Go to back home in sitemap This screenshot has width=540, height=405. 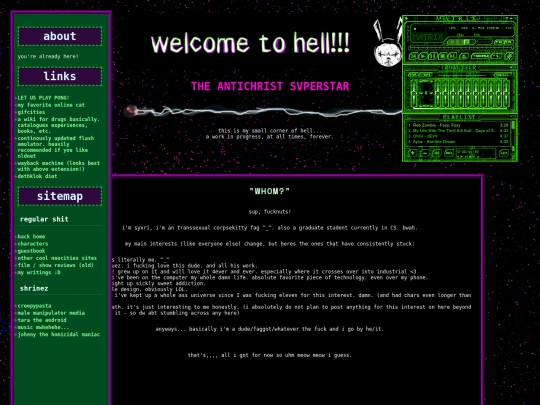(31, 237)
